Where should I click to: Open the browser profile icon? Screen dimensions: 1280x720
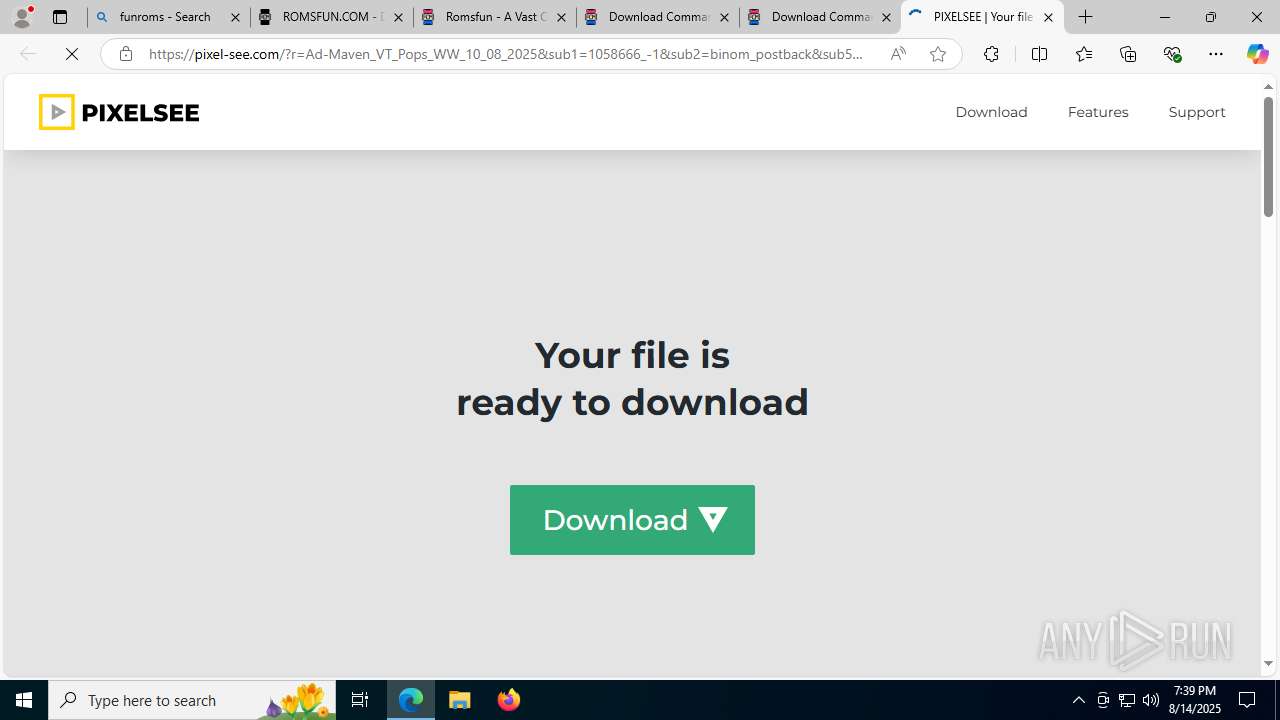click(x=22, y=17)
